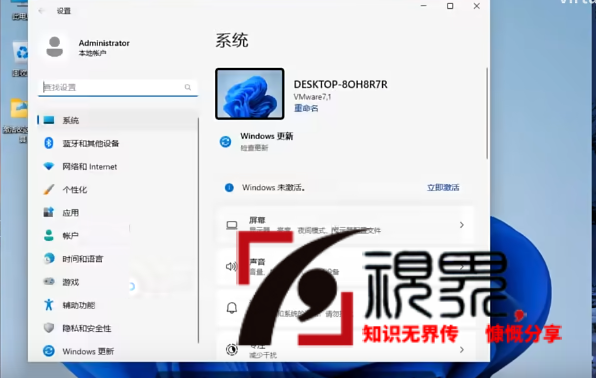This screenshot has width=596, height=378.
Task: Click the Administrator account name
Action: pyautogui.click(x=104, y=43)
